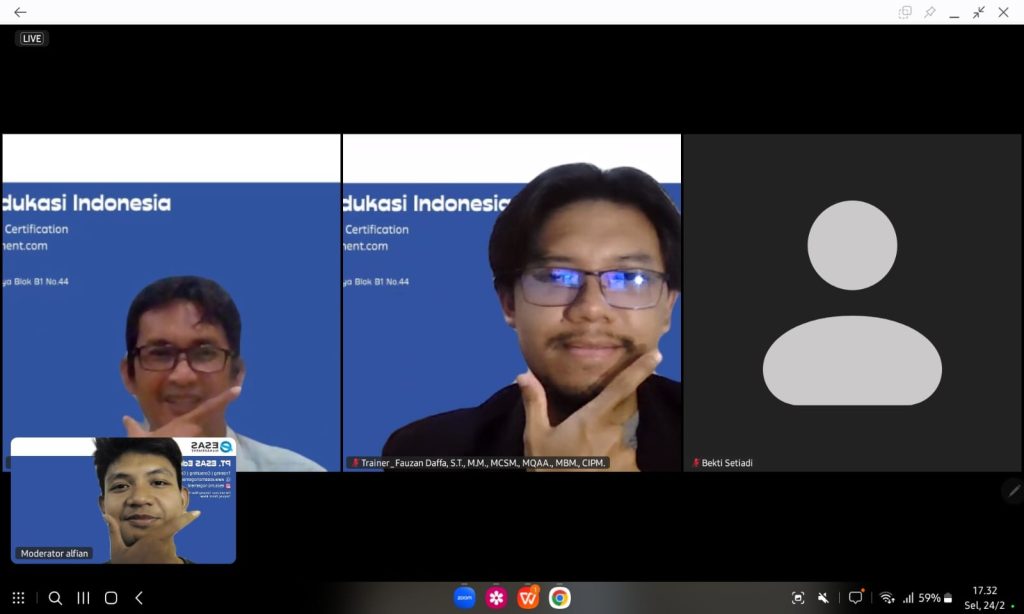Viewport: 1024px width, 614px height.
Task: Click the window opacity/multi-window icon
Action: pos(905,12)
